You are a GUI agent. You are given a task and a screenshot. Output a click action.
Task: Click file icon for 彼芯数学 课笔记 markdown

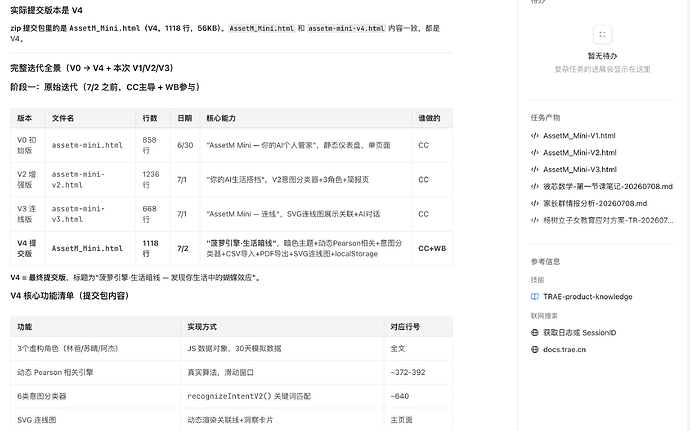point(535,187)
